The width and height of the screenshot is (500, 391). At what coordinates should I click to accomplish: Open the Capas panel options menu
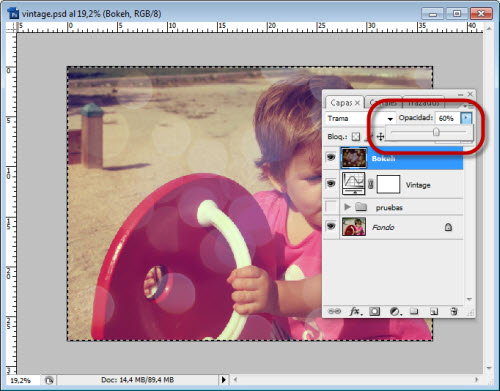click(468, 106)
